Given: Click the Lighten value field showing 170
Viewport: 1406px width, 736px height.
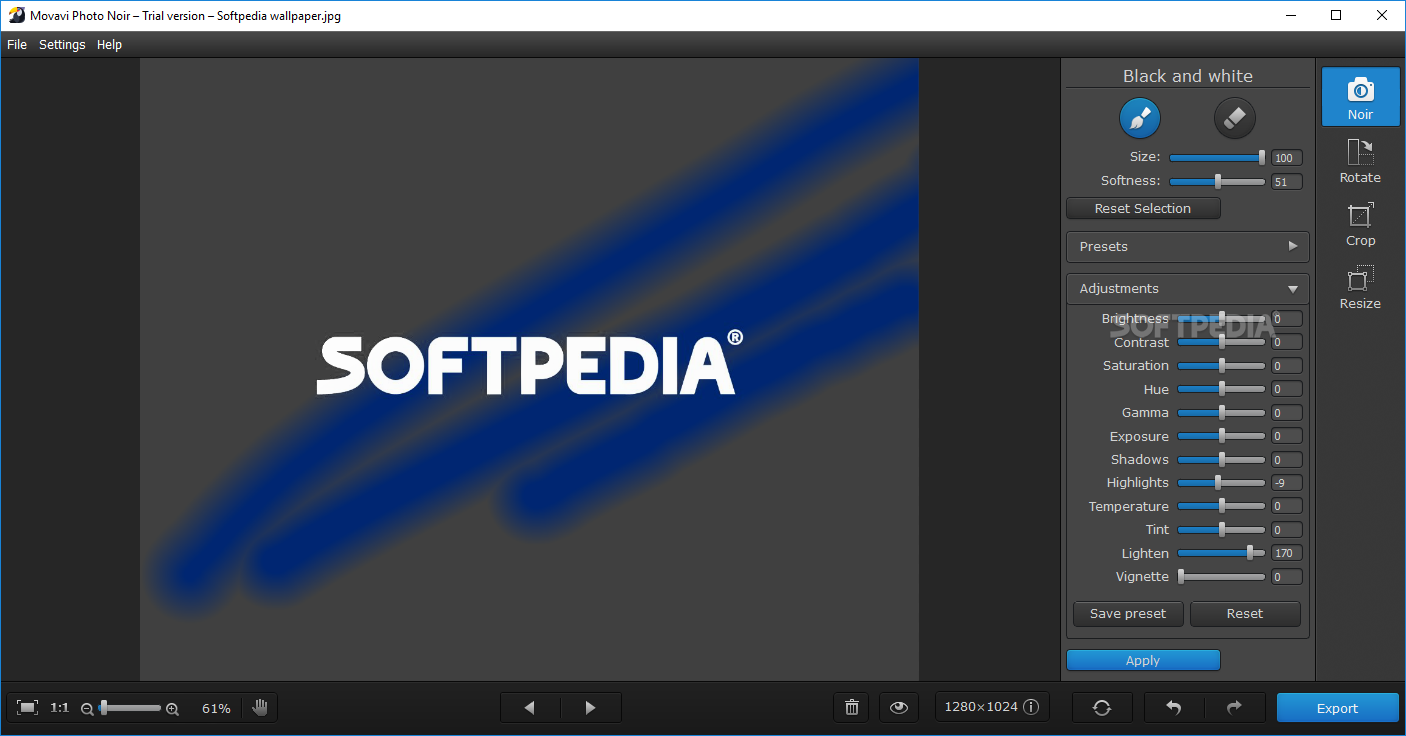Looking at the screenshot, I should [1286, 553].
